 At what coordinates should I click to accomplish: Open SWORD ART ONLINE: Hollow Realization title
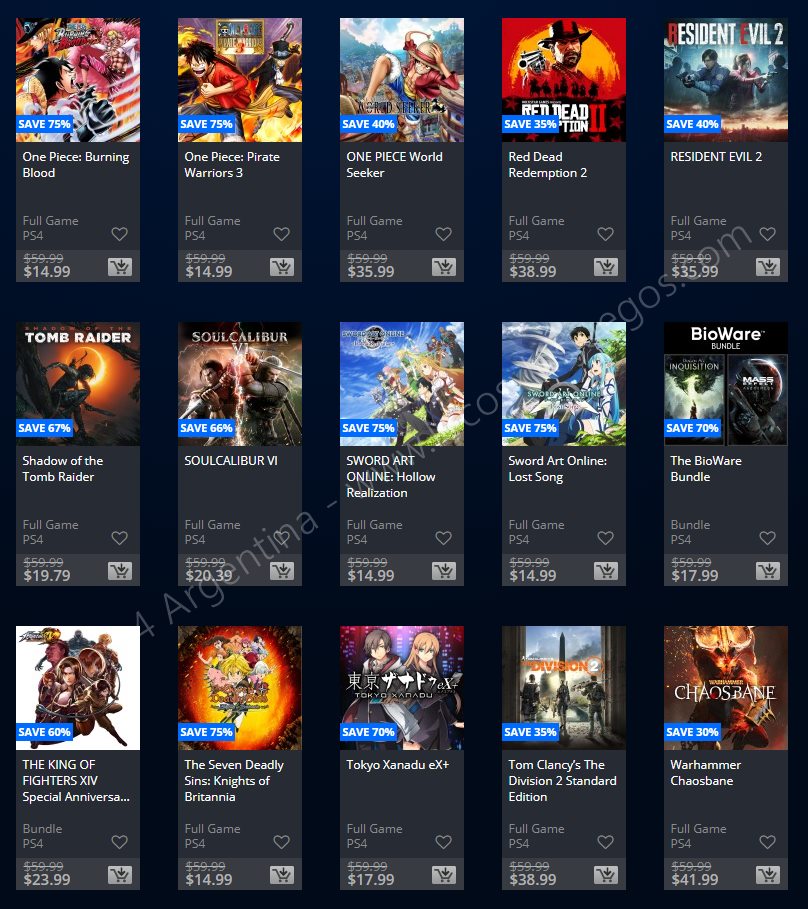click(x=390, y=477)
